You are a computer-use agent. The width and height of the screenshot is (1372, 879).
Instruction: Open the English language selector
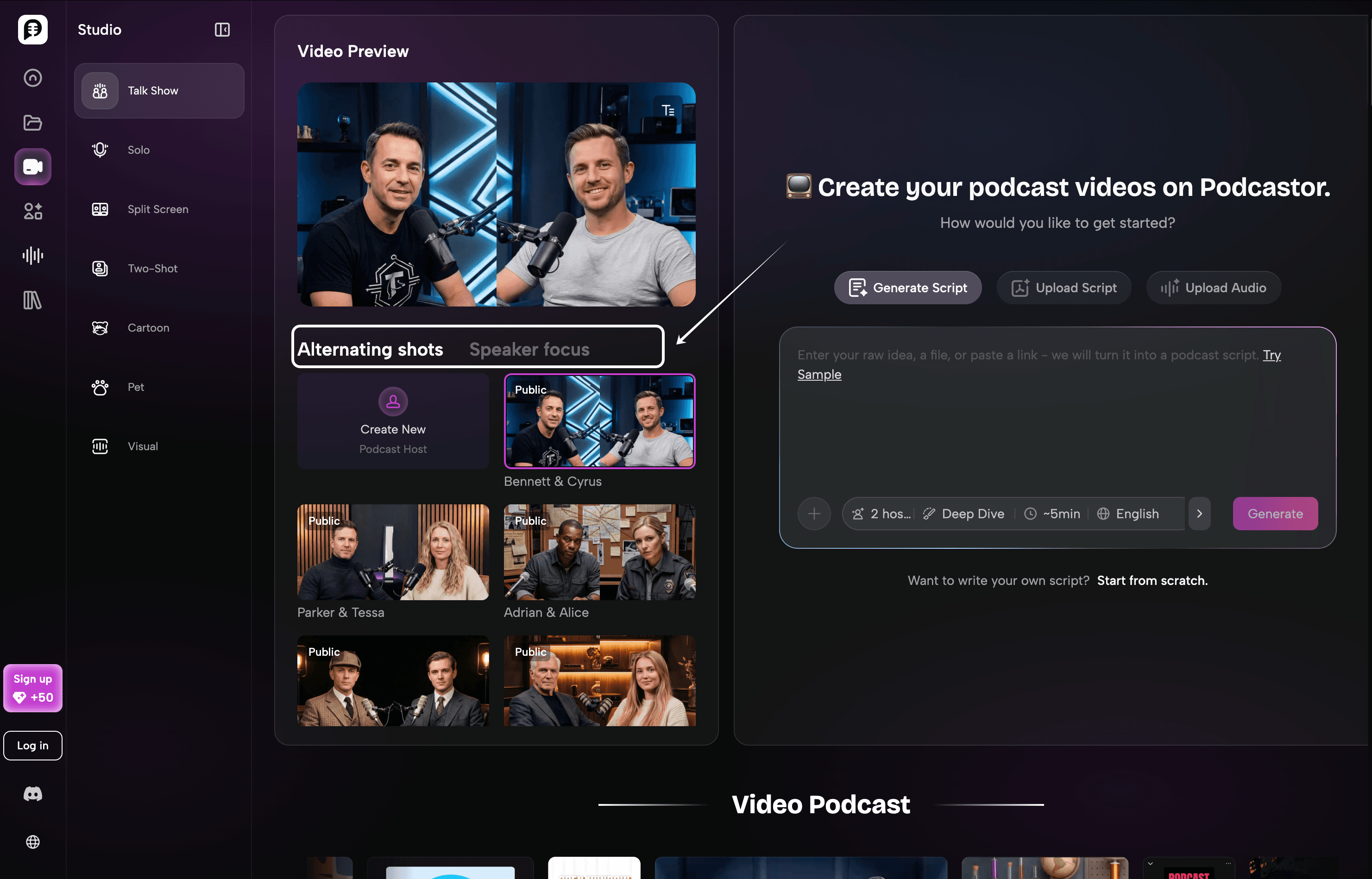click(x=1128, y=514)
